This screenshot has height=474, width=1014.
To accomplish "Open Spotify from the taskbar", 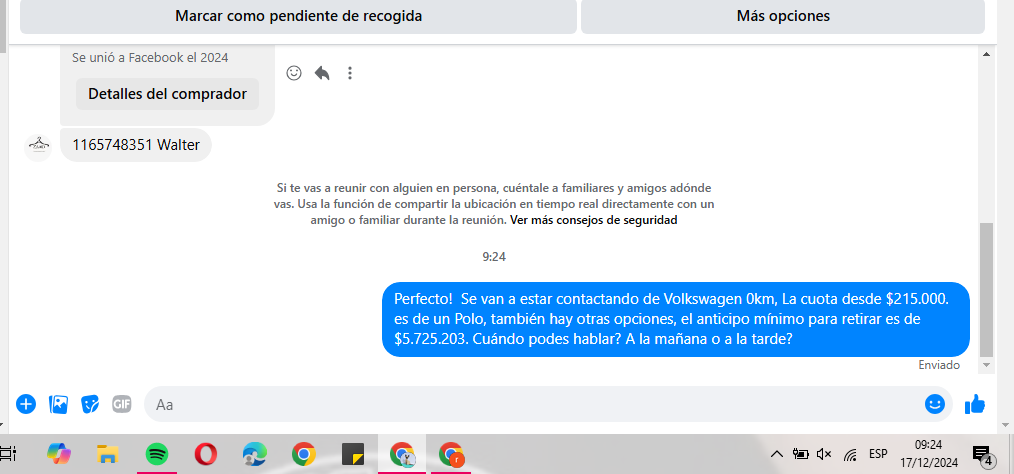I will [x=156, y=455].
